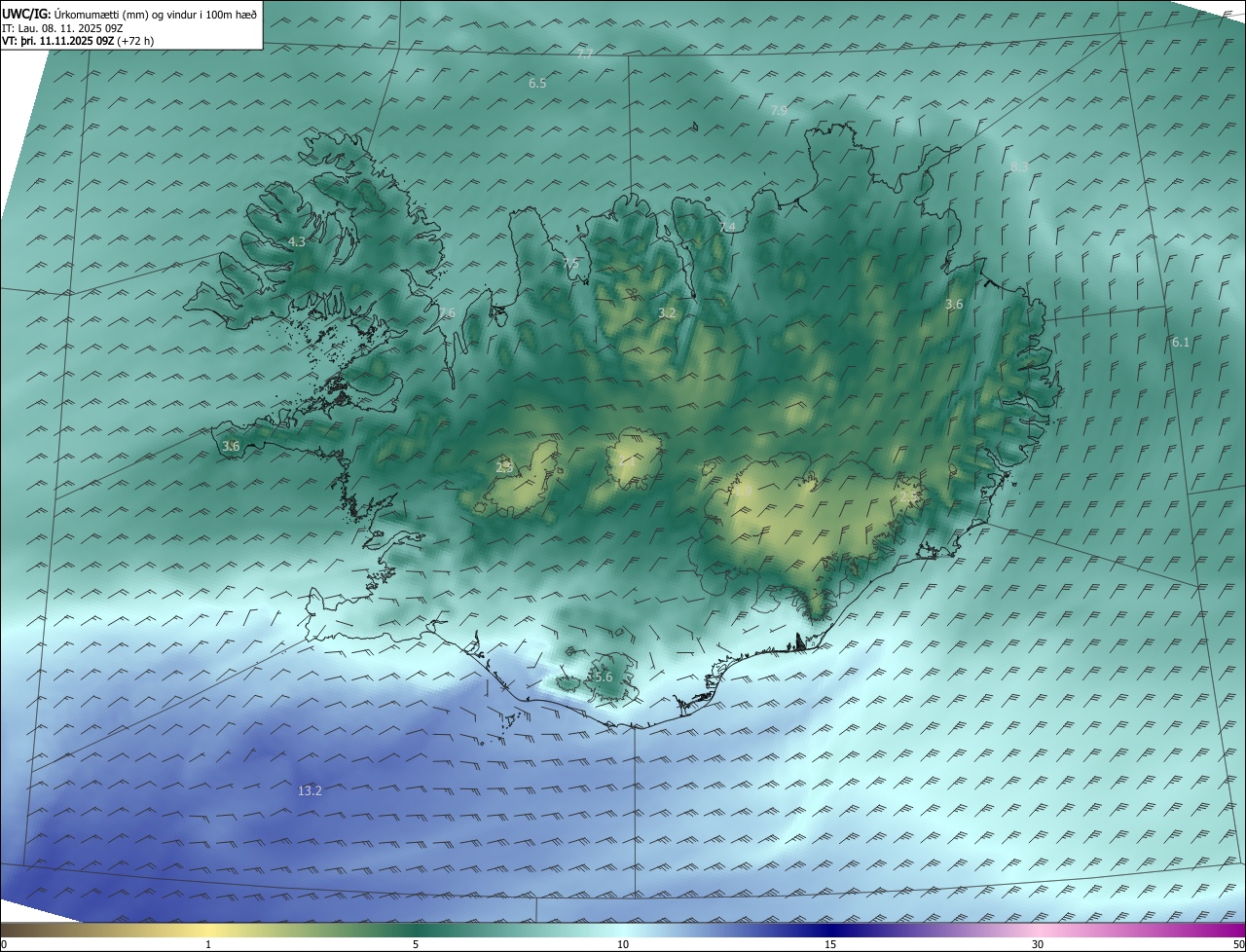Click the 7.4 value on the map

click(x=727, y=227)
